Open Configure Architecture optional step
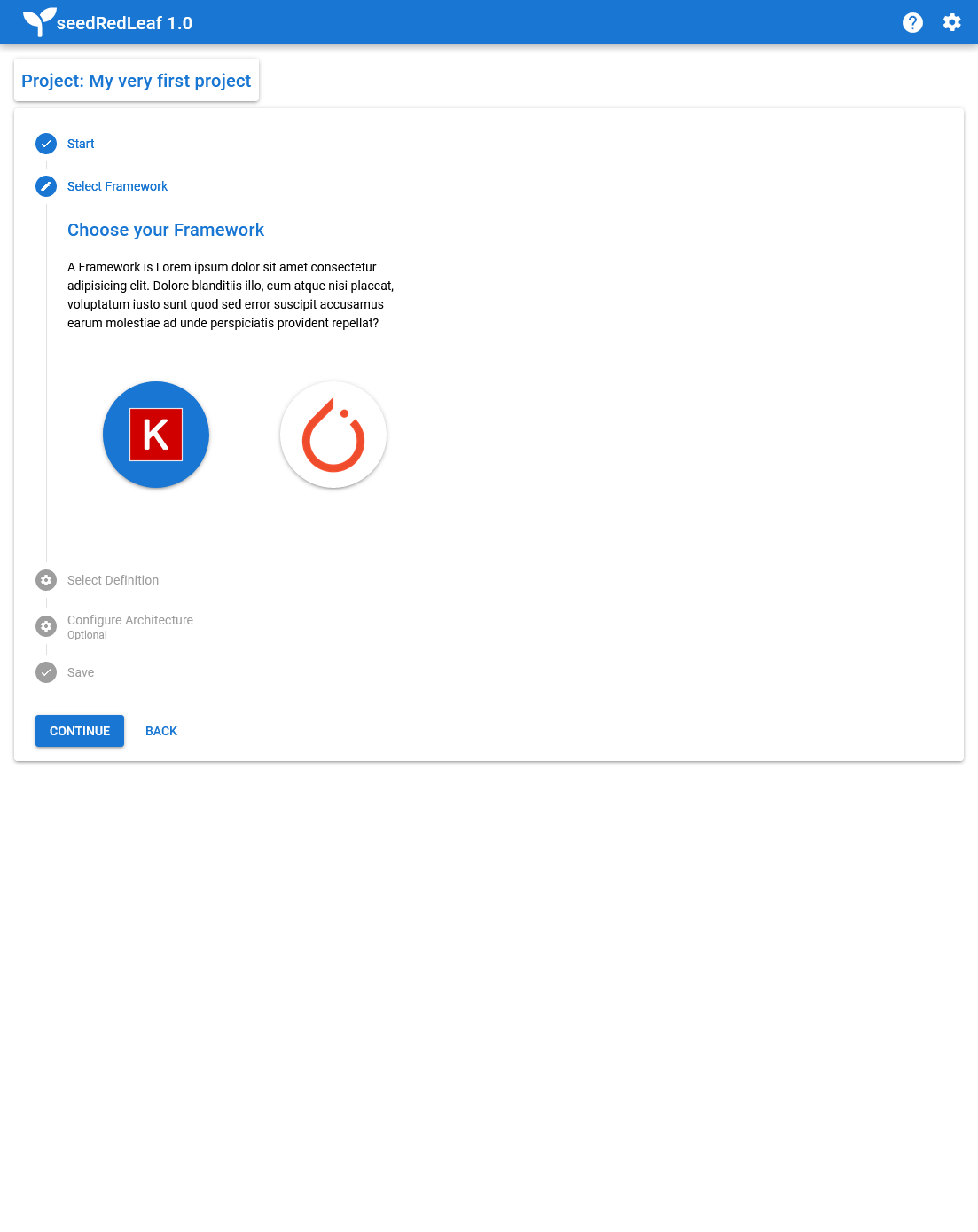Viewport: 978px width, 1232px height. click(130, 626)
